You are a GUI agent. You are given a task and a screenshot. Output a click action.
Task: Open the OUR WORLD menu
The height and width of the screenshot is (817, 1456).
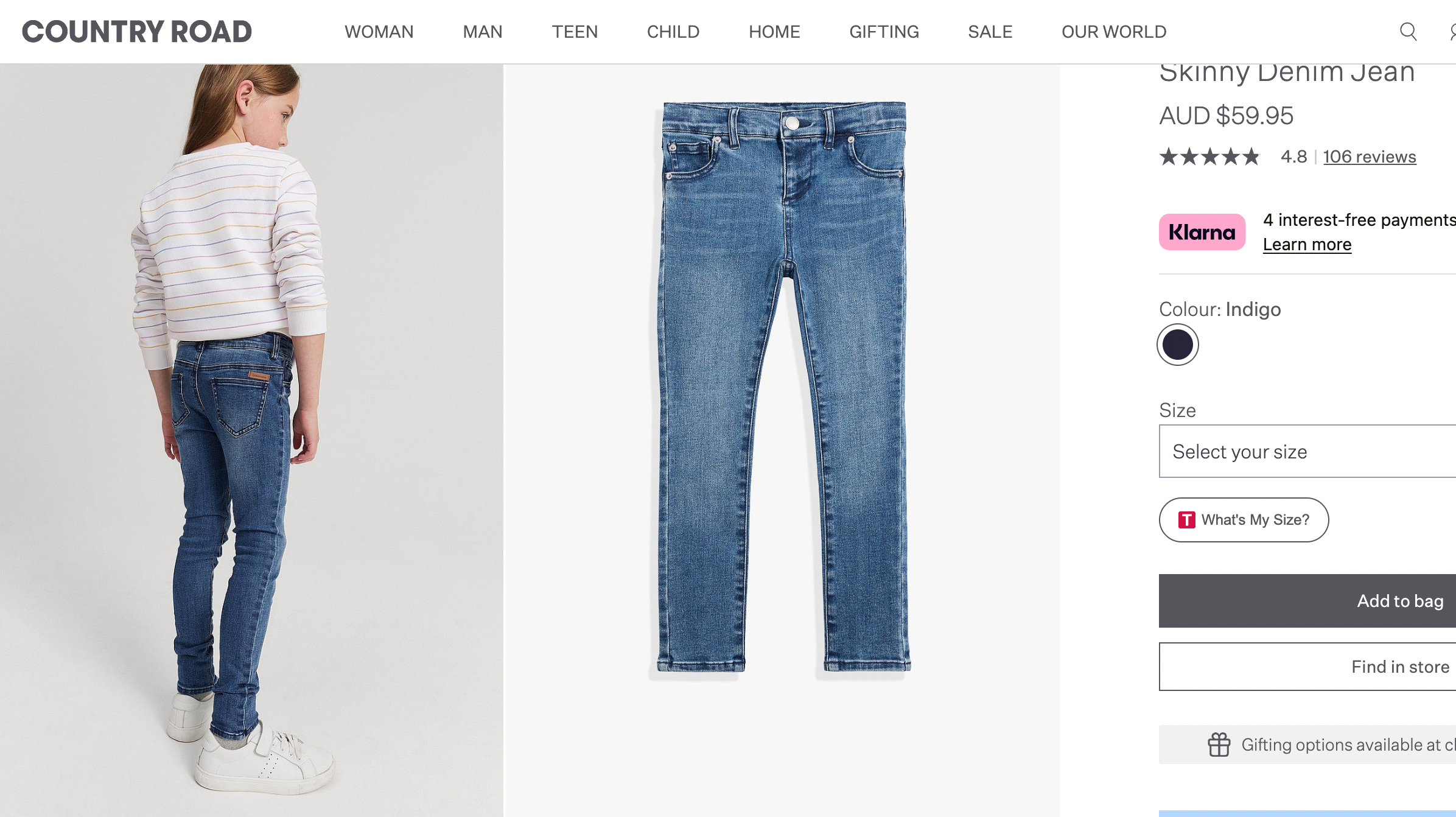pyautogui.click(x=1114, y=32)
